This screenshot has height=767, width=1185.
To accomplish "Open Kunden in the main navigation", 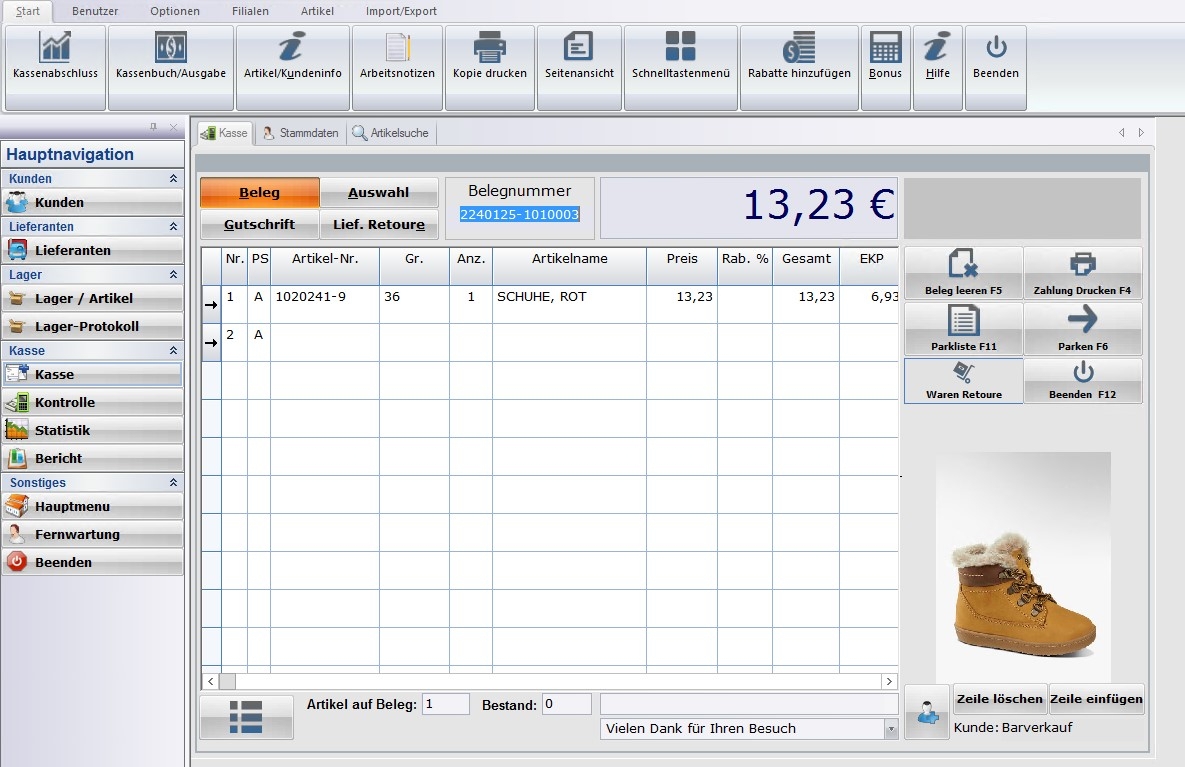I will [92, 203].
